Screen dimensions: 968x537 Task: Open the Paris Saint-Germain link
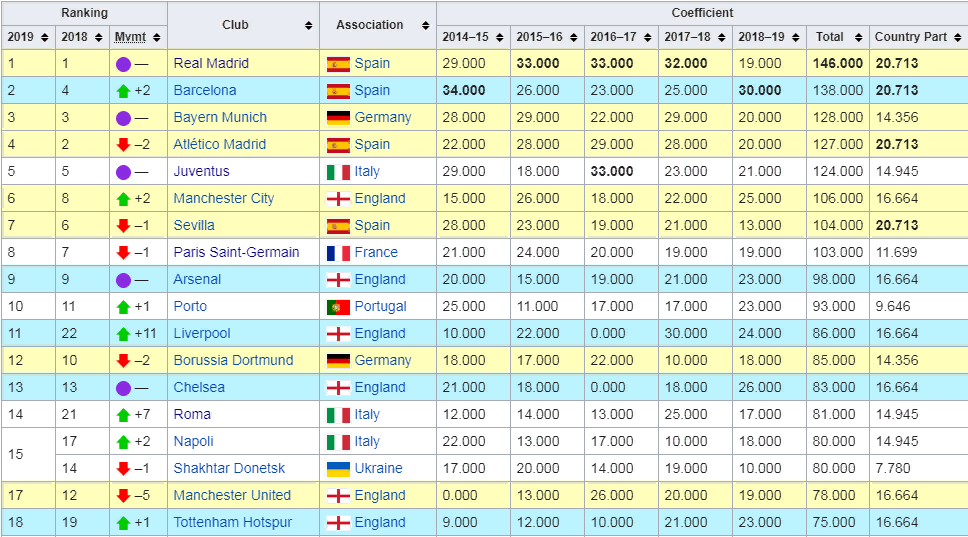tap(236, 252)
